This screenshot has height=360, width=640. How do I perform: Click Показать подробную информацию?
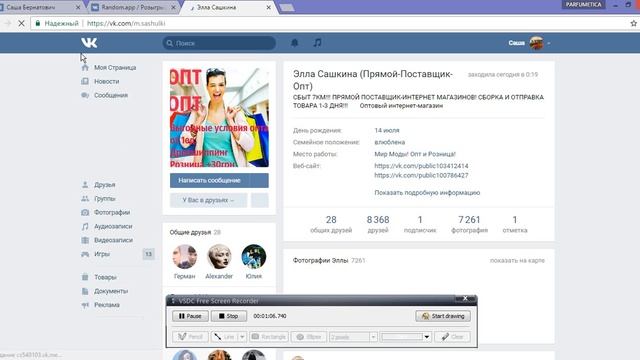427,193
